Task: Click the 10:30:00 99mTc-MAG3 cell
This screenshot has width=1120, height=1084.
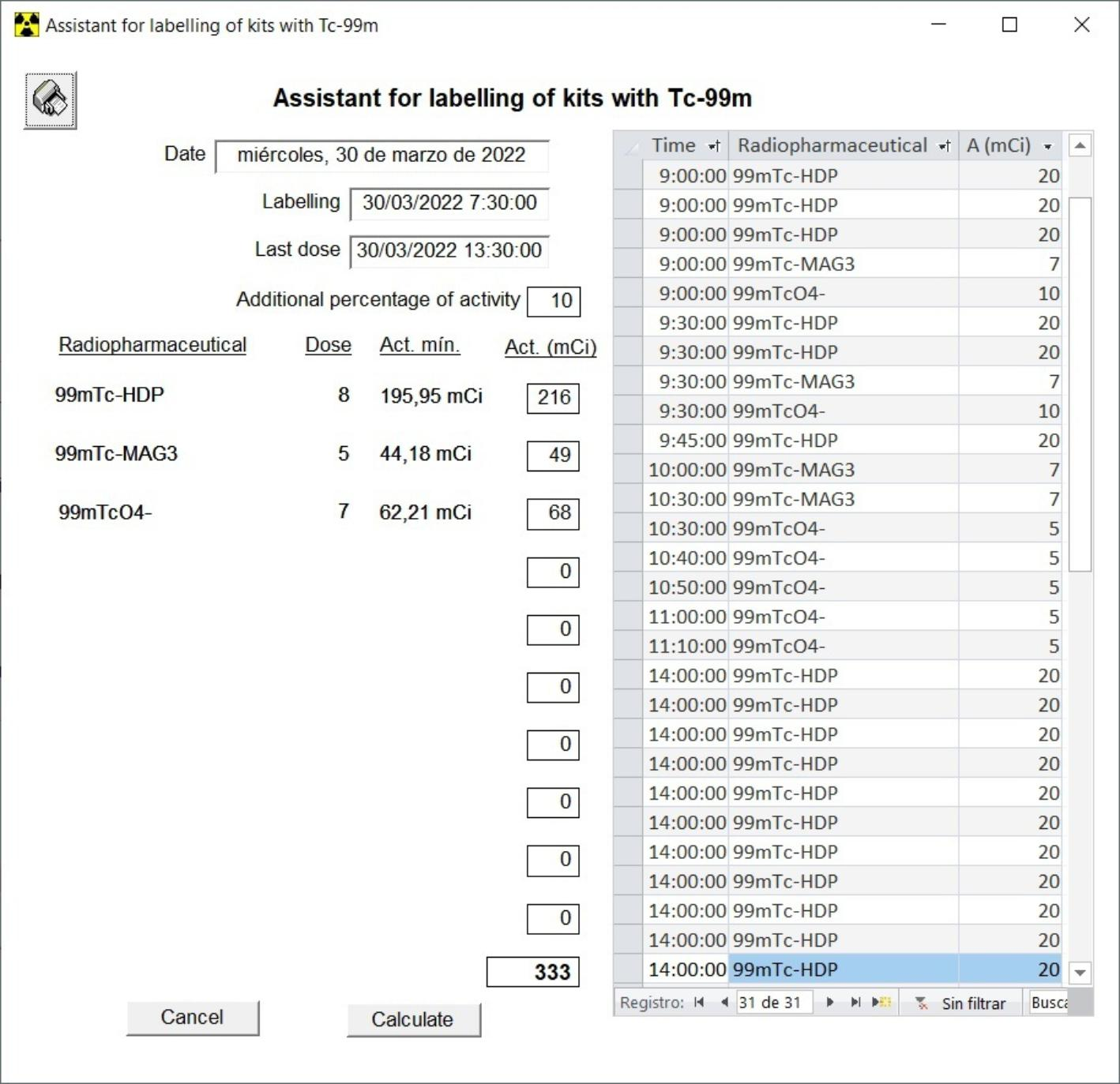Action: [844, 499]
